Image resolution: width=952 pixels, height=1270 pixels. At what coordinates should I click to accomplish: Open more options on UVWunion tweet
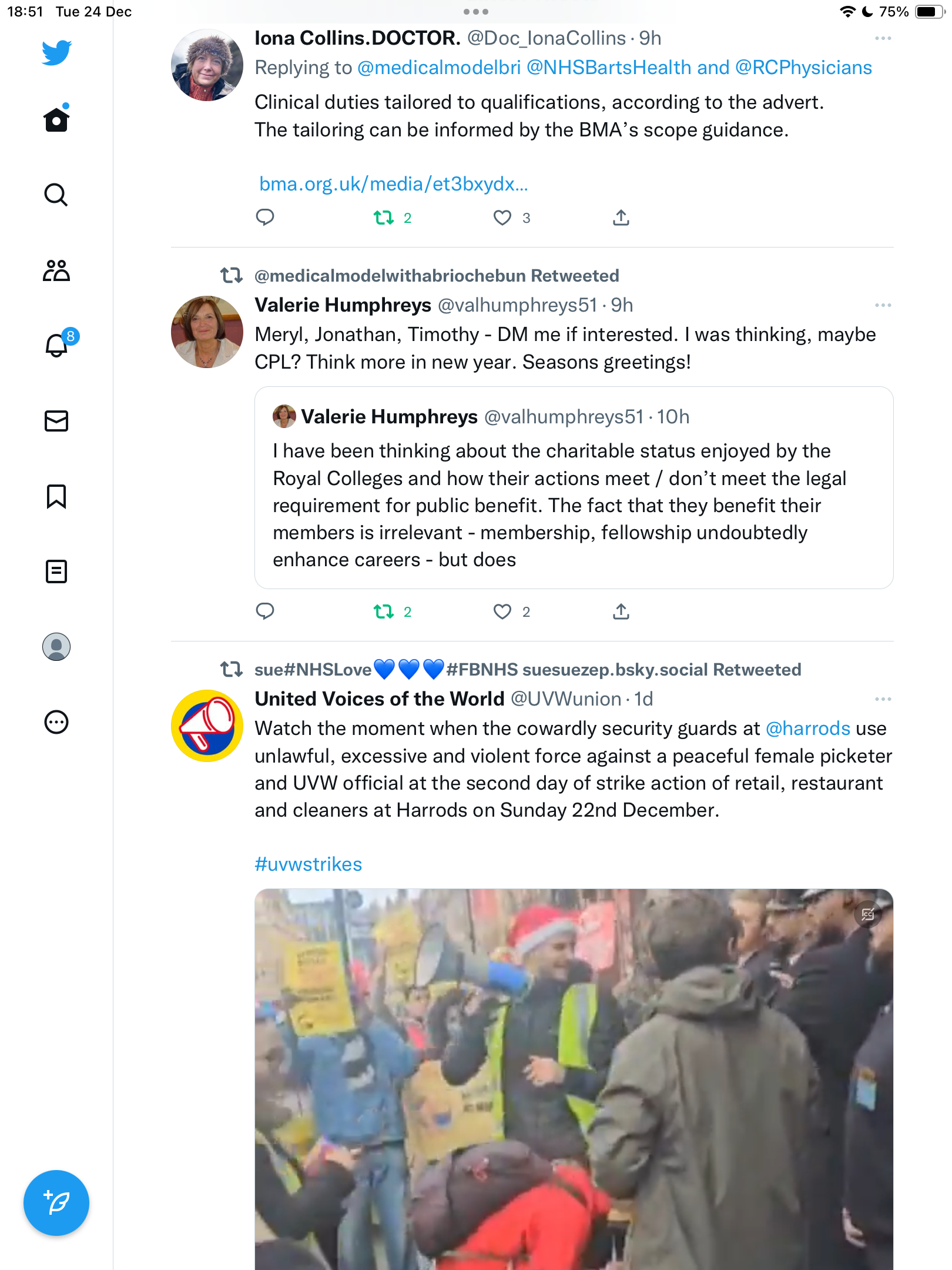click(x=883, y=699)
